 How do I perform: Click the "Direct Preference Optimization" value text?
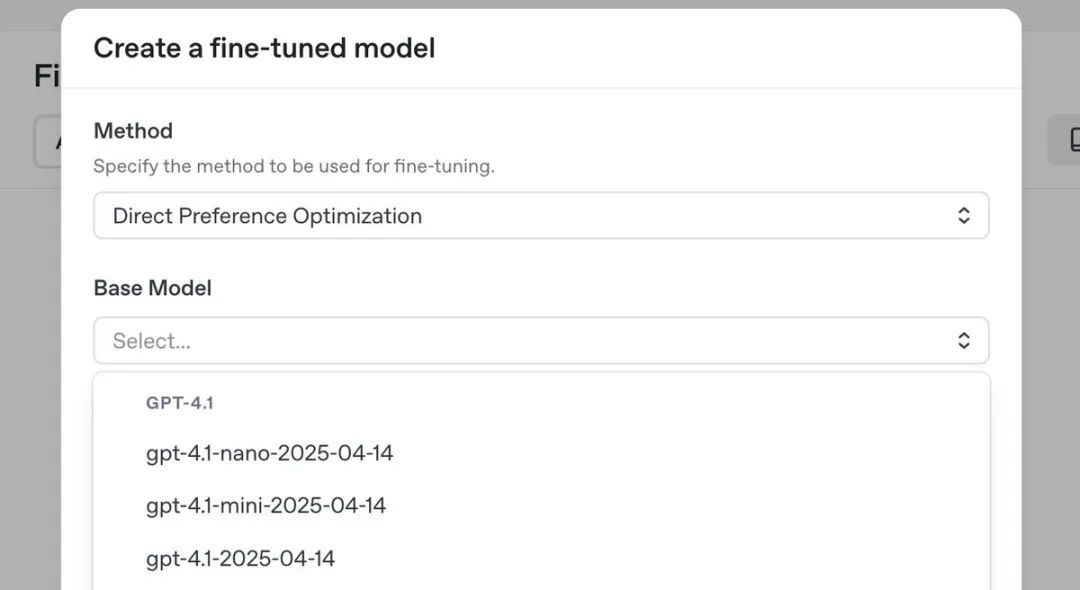267,216
